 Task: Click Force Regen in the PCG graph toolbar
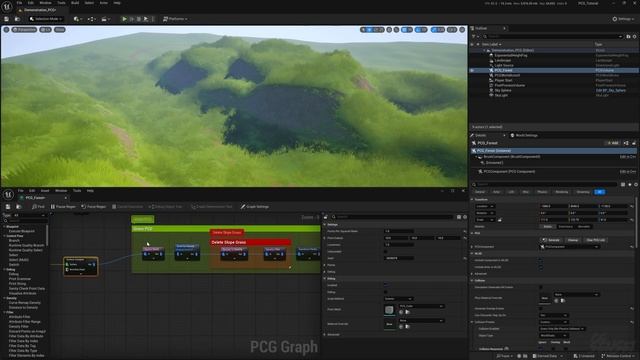94,207
